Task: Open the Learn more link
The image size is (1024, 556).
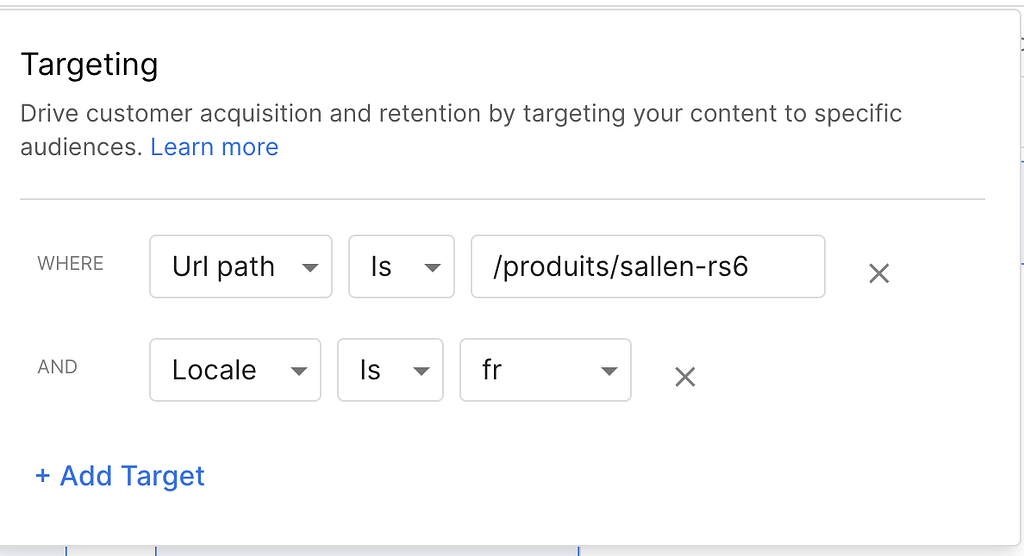Action: 214,147
